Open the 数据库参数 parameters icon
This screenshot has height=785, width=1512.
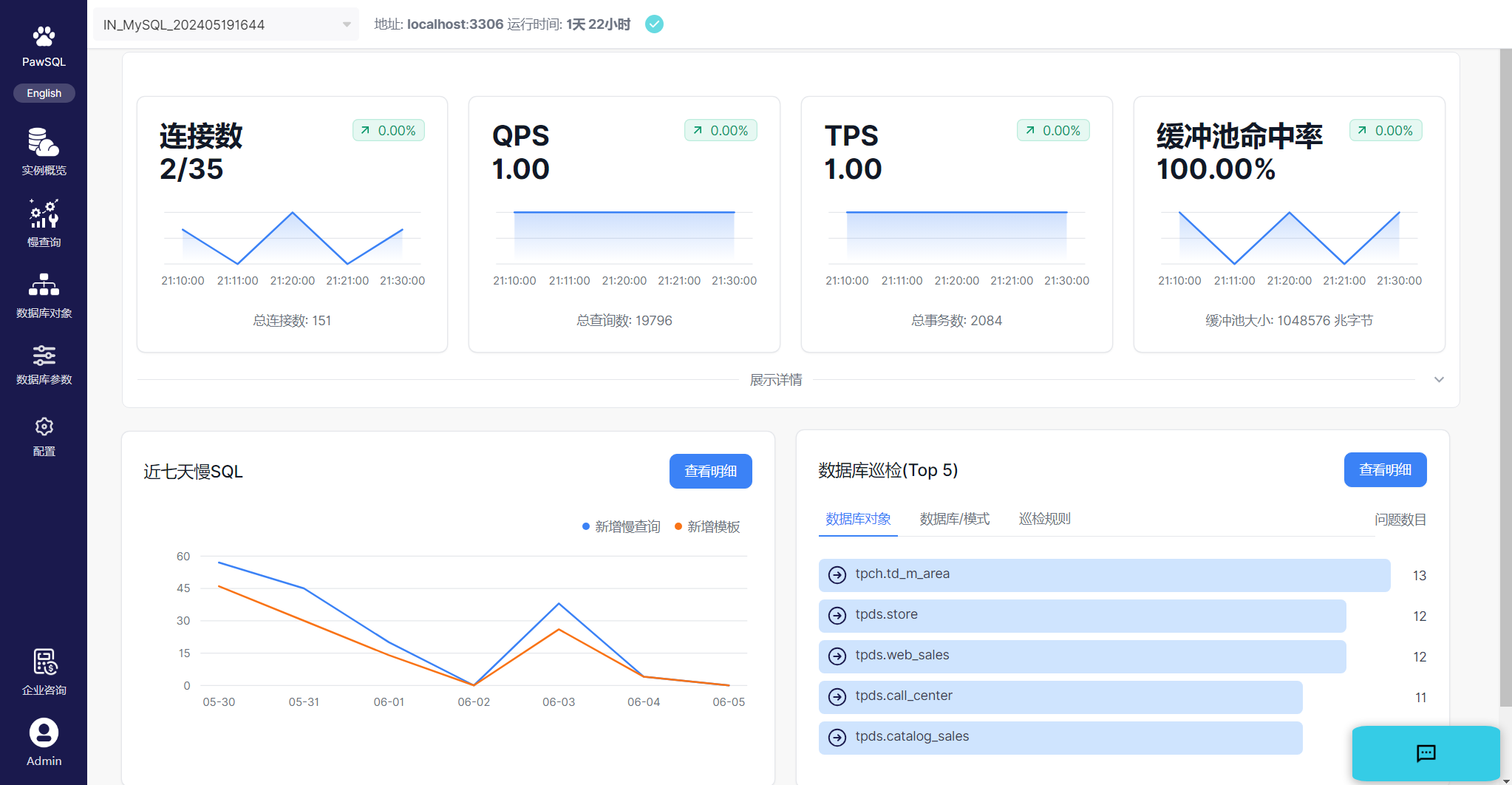(44, 356)
